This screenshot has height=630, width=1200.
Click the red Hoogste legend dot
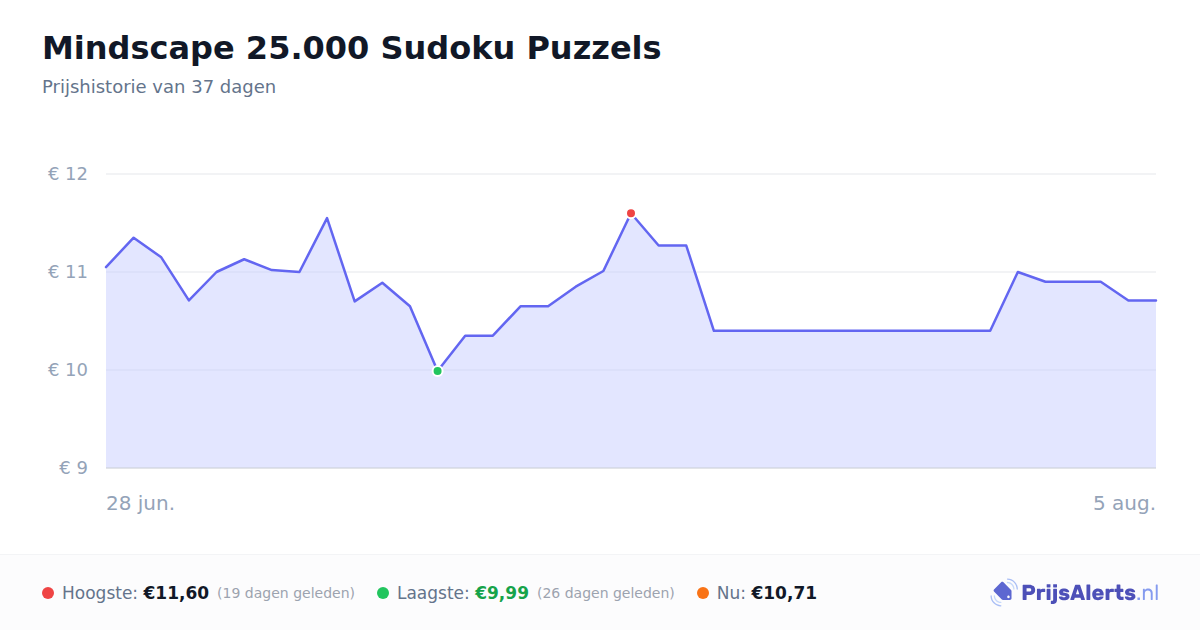[x=48, y=593]
